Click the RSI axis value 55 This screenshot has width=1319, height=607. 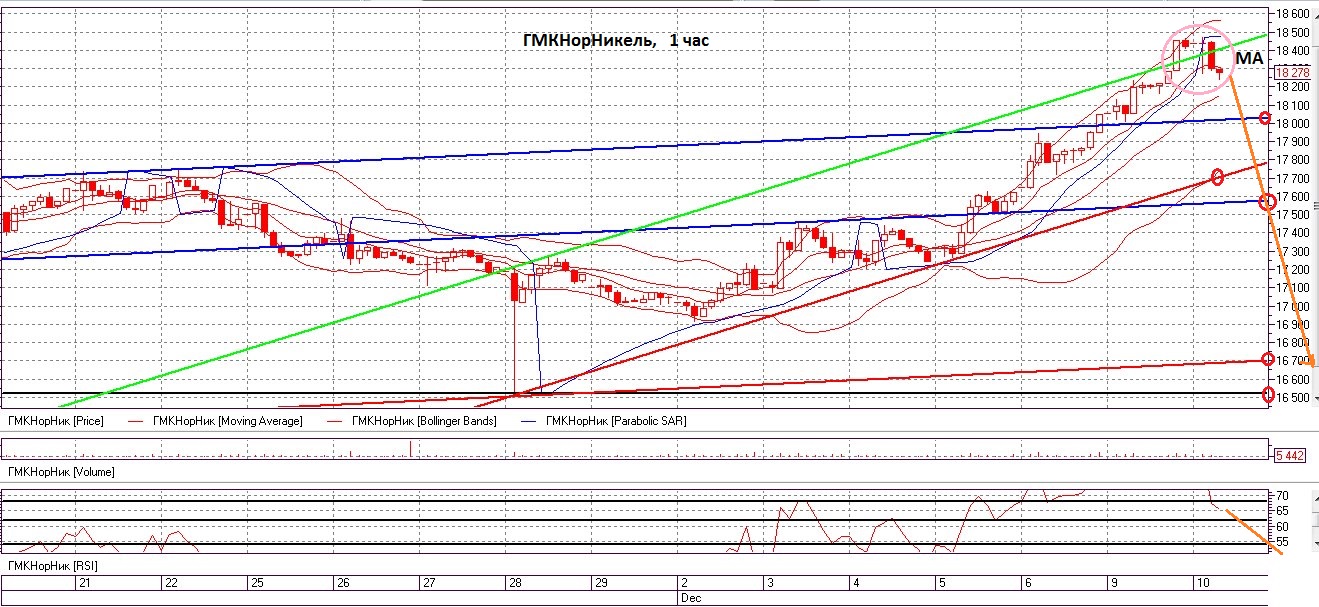coord(1281,542)
